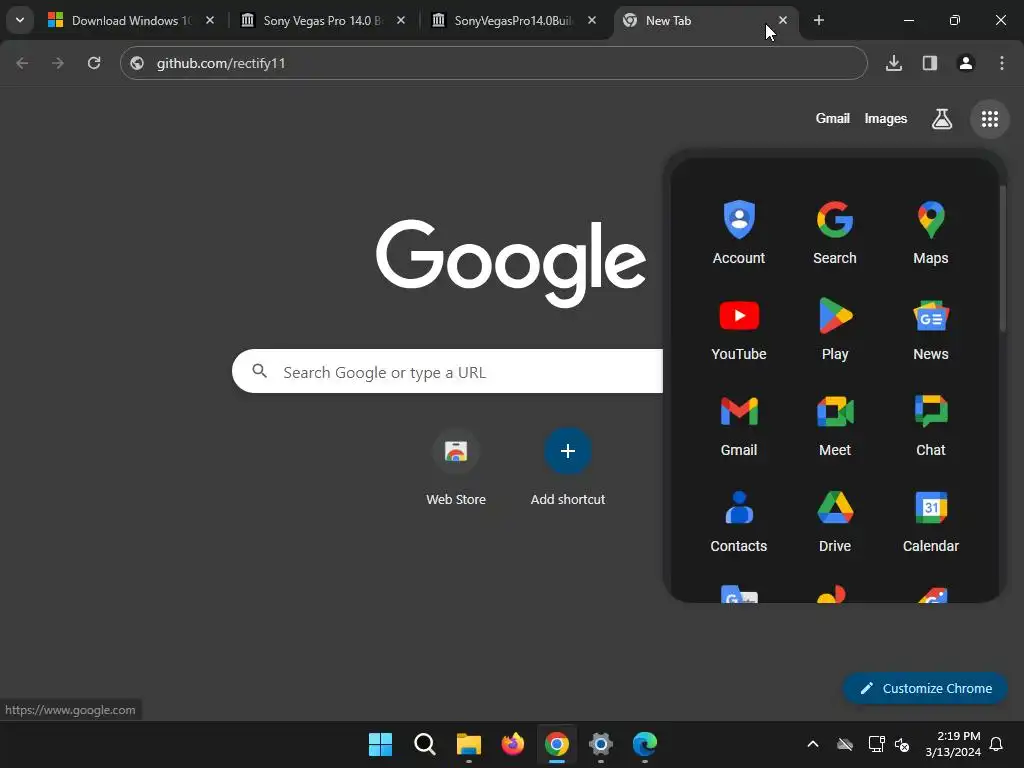This screenshot has height=768, width=1024.
Task: Toggle the Chrome side panel
Action: [x=930, y=63]
